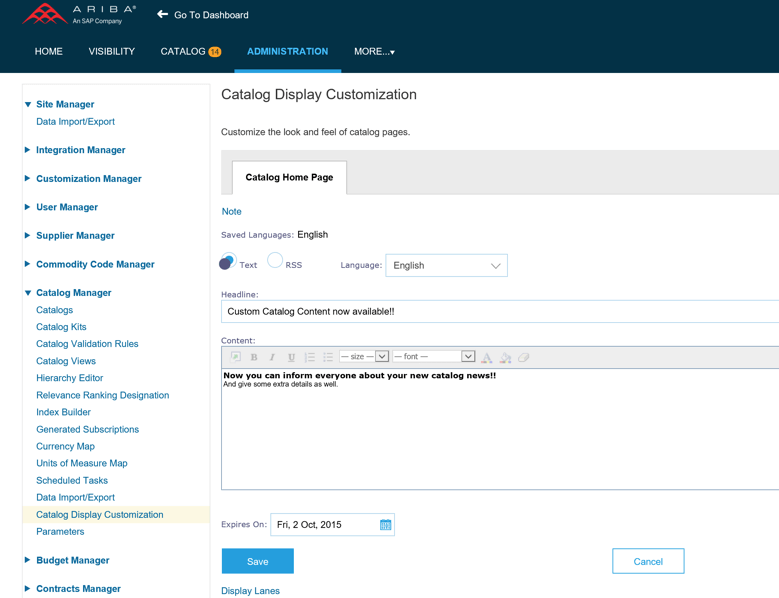779x598 pixels.
Task: Go to the VISIBILITY tab
Action: point(112,52)
